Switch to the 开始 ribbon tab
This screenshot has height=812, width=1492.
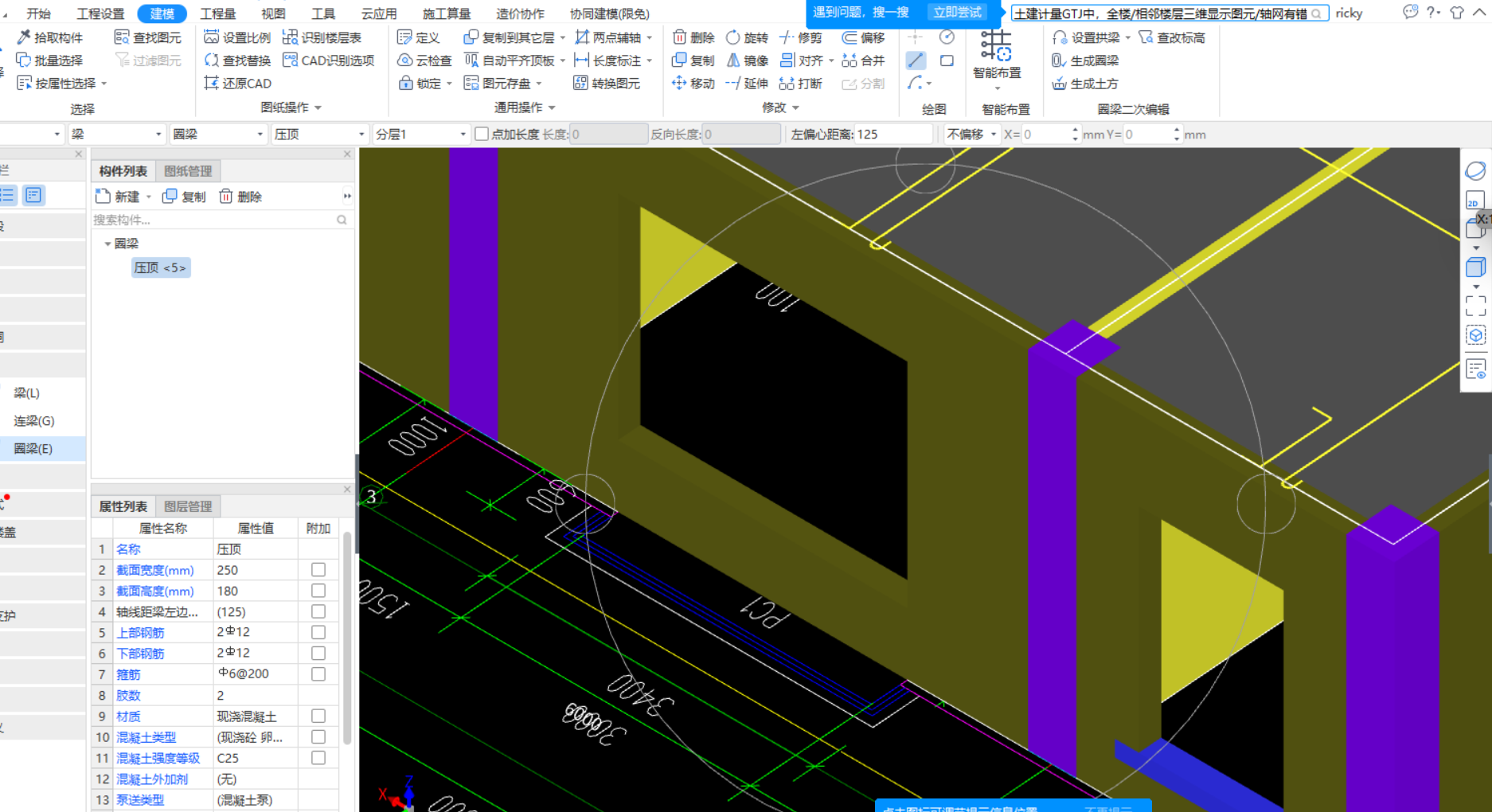point(38,14)
